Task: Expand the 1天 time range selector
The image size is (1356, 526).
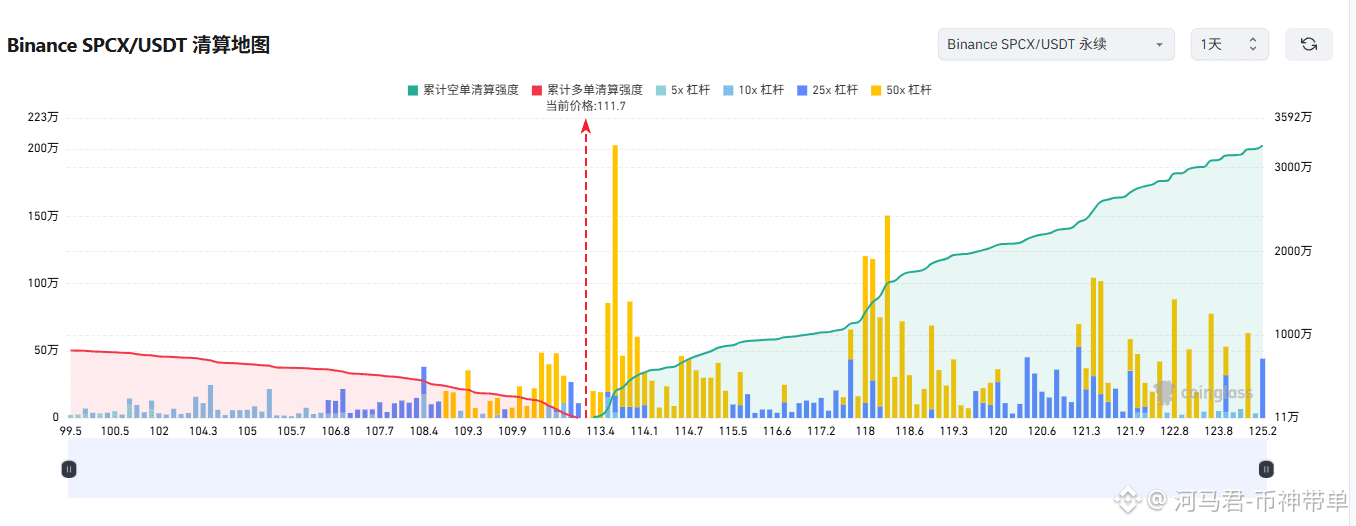Action: (x=1229, y=44)
